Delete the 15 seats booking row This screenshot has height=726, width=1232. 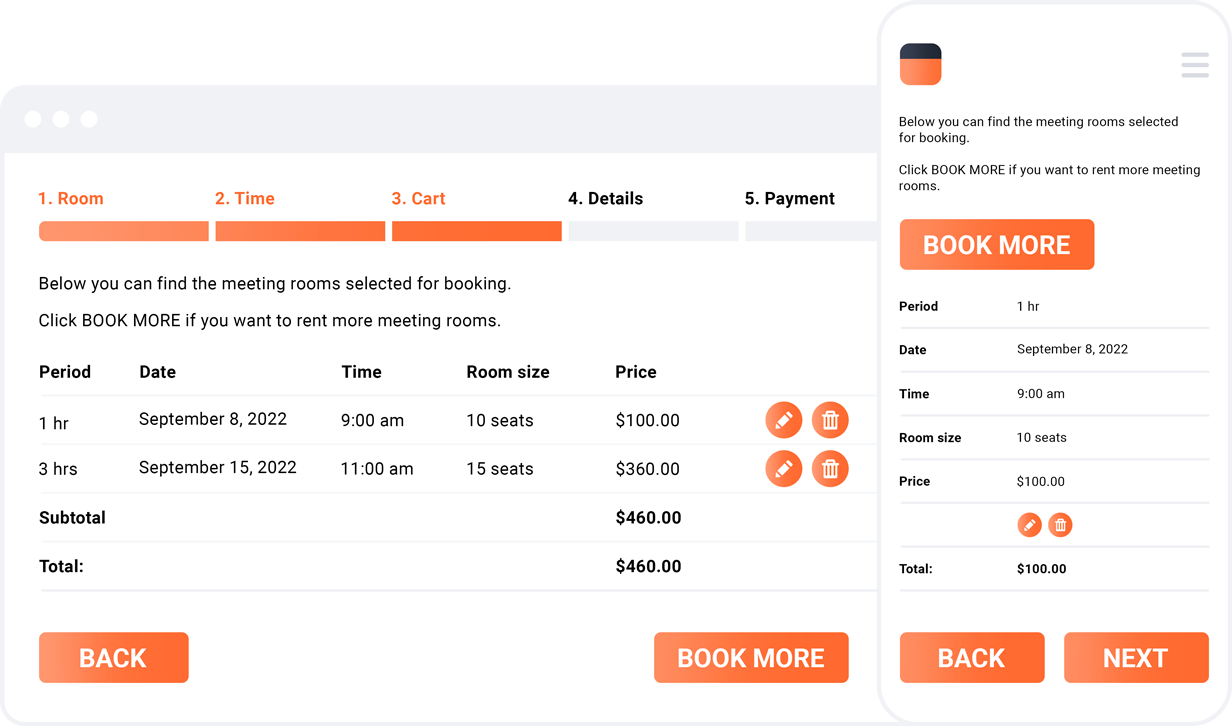pos(830,468)
